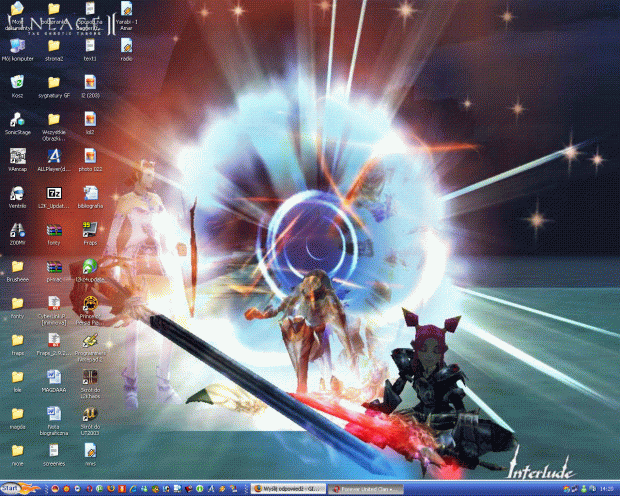The width and height of the screenshot is (620, 496).
Task: Open the ZoomIt desktop icon
Action: [17, 231]
